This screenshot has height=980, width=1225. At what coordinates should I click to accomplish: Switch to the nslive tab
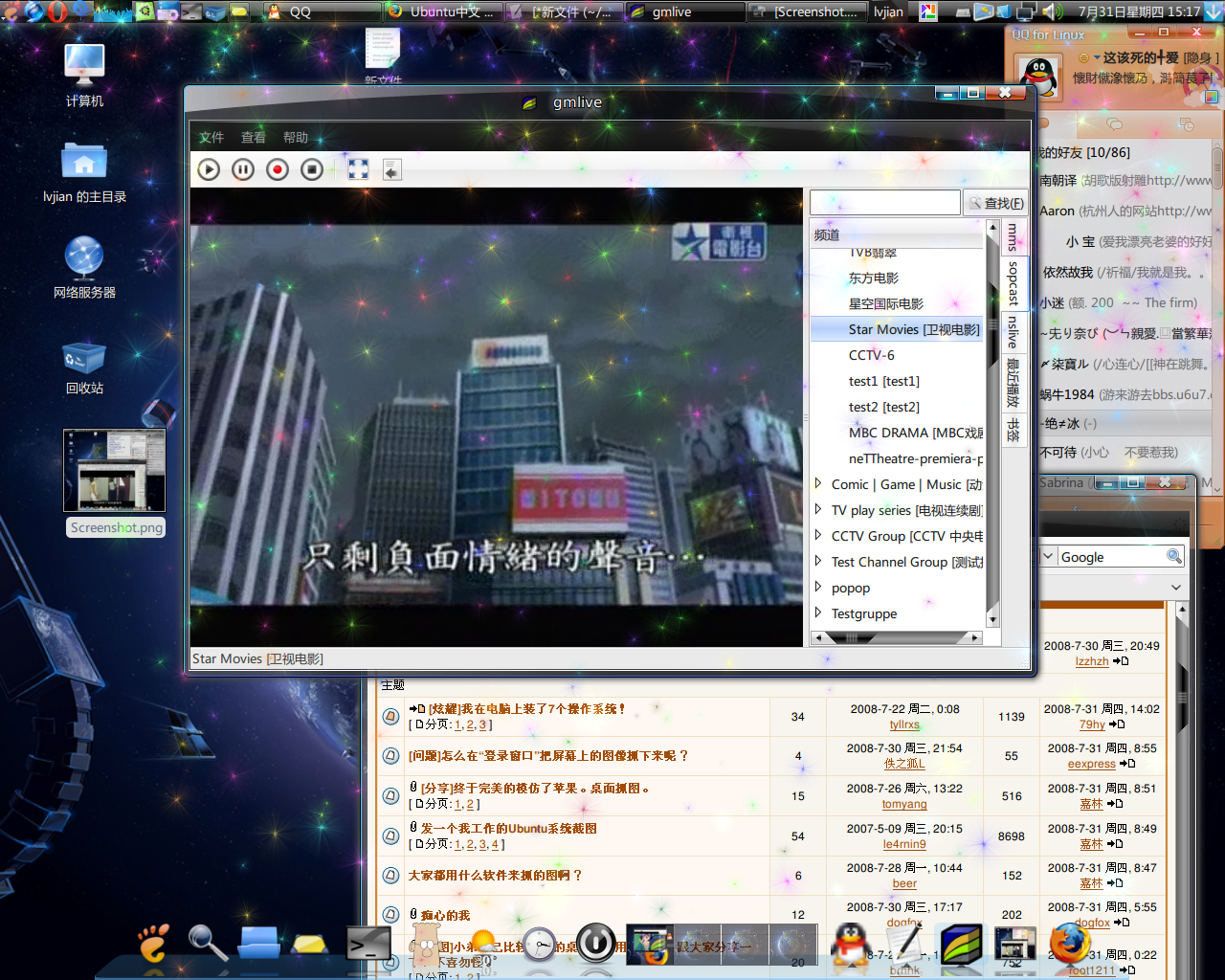[x=1013, y=332]
